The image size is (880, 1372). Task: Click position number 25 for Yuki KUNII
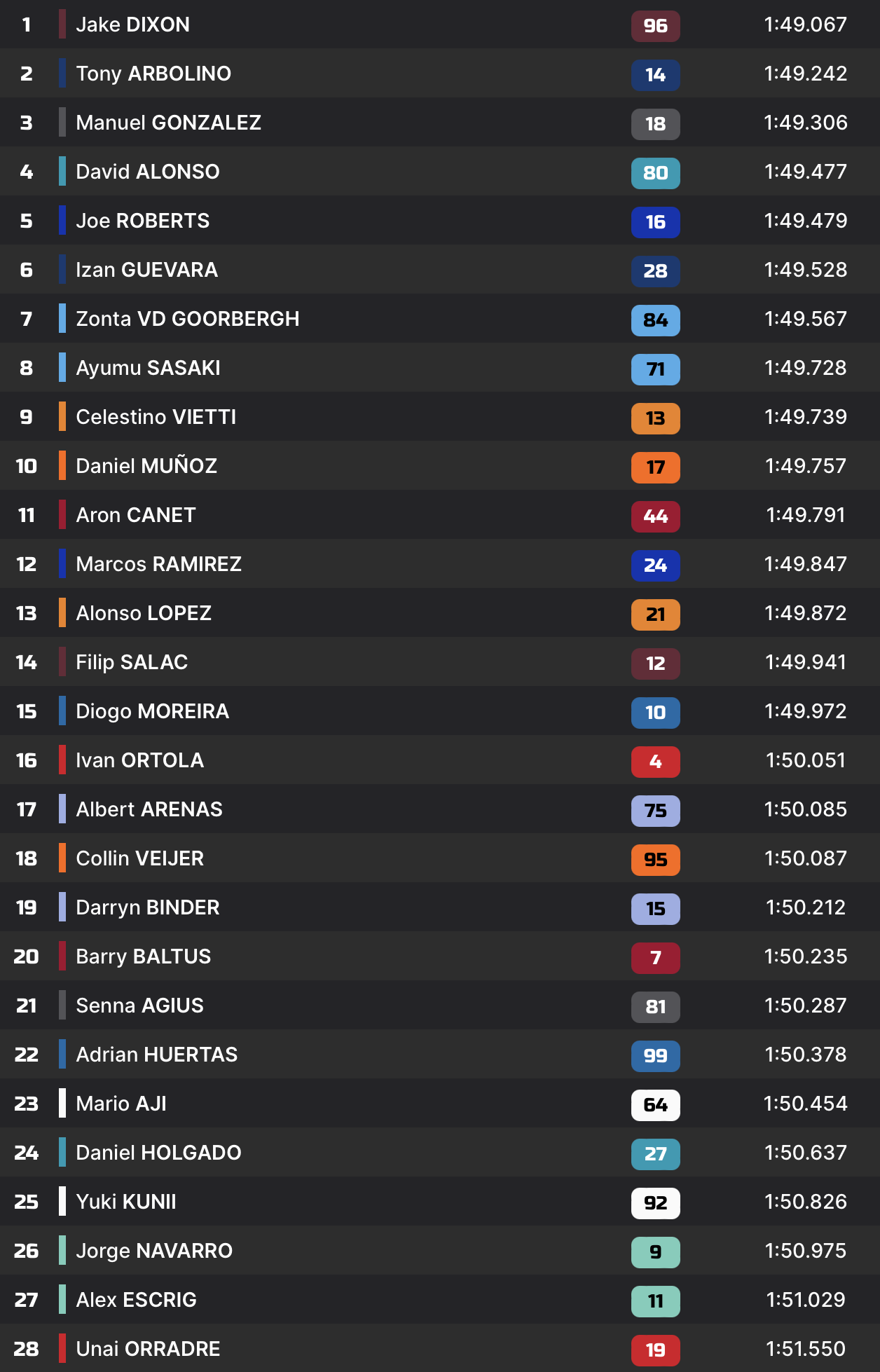[x=27, y=1202]
